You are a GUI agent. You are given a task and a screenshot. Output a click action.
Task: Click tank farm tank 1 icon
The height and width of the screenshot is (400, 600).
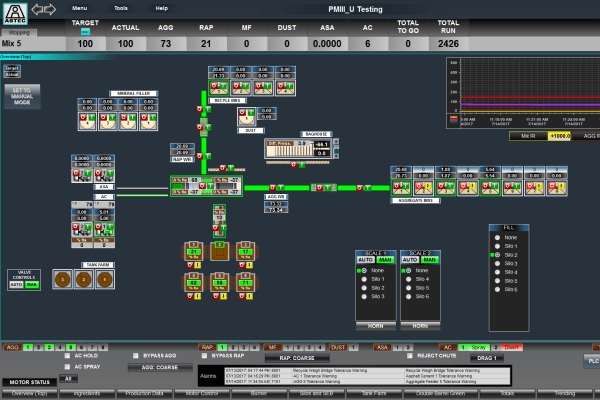point(105,279)
